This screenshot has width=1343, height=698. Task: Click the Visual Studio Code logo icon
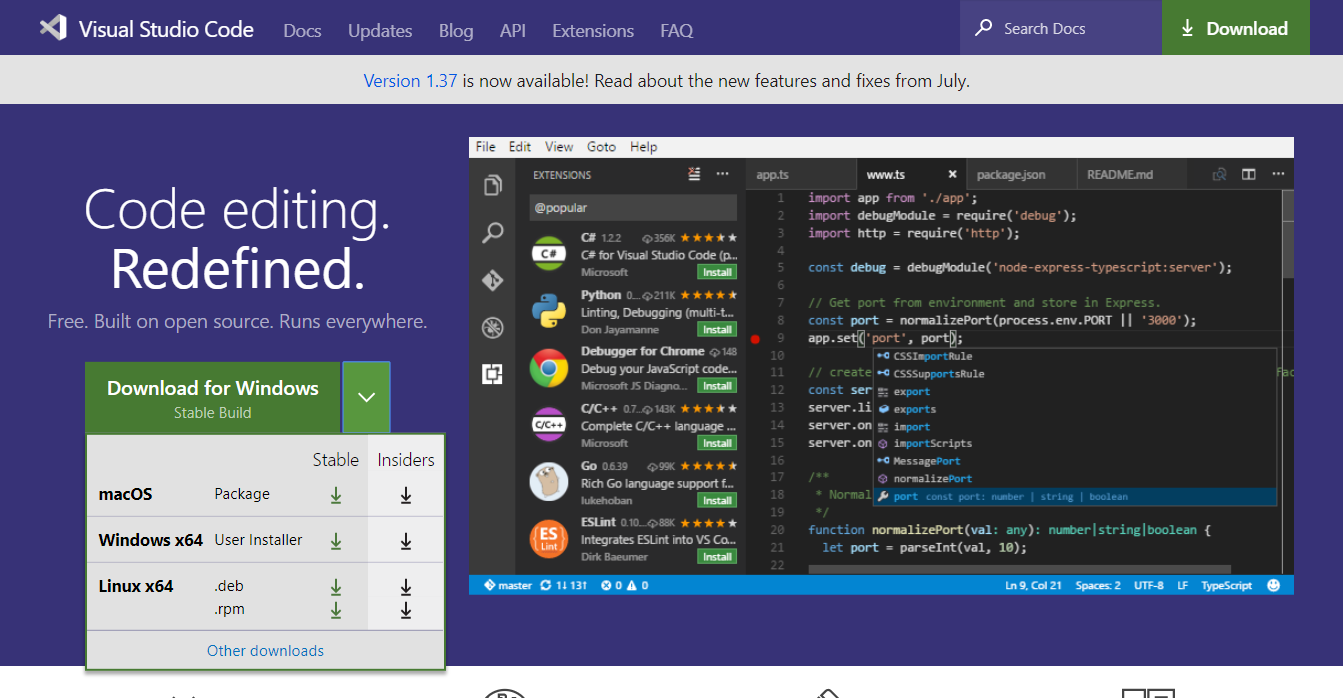tap(53, 28)
